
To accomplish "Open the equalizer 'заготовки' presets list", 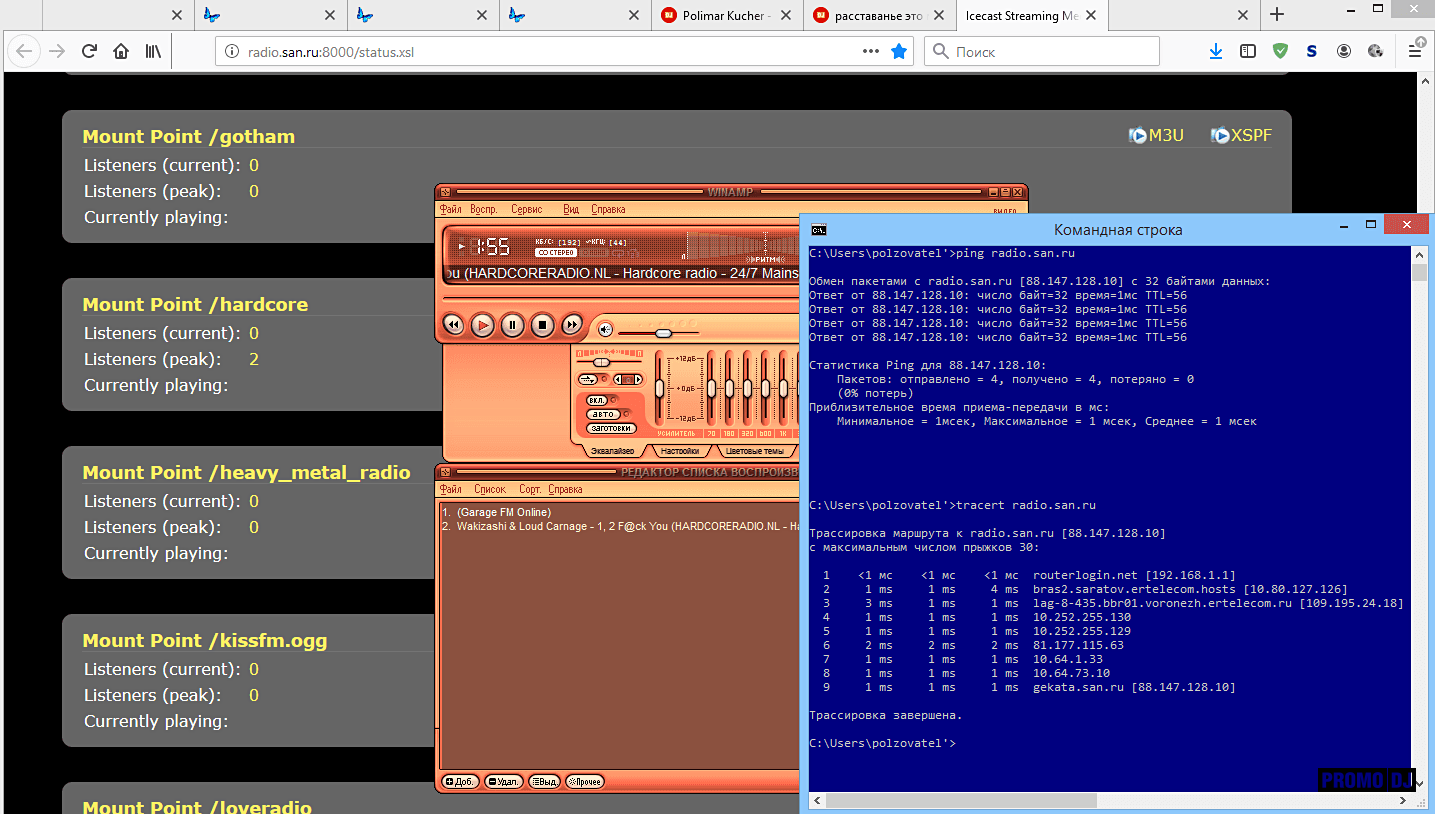I will click(611, 428).
